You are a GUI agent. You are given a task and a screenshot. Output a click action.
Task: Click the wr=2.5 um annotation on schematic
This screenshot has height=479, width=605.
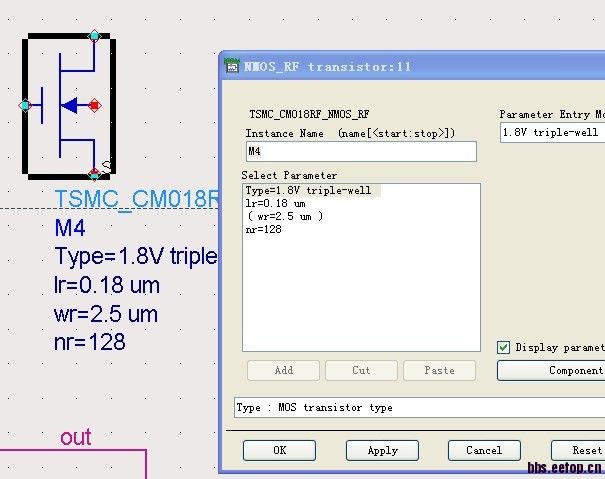pos(106,314)
